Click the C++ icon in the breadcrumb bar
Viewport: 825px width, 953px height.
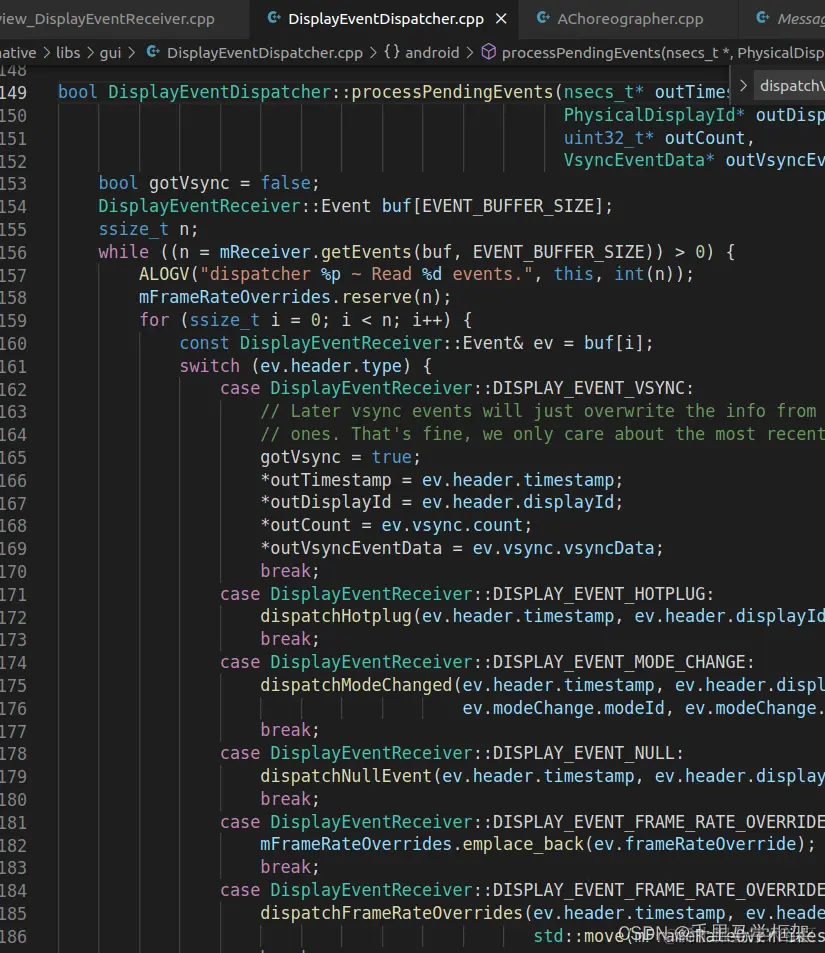click(x=153, y=52)
